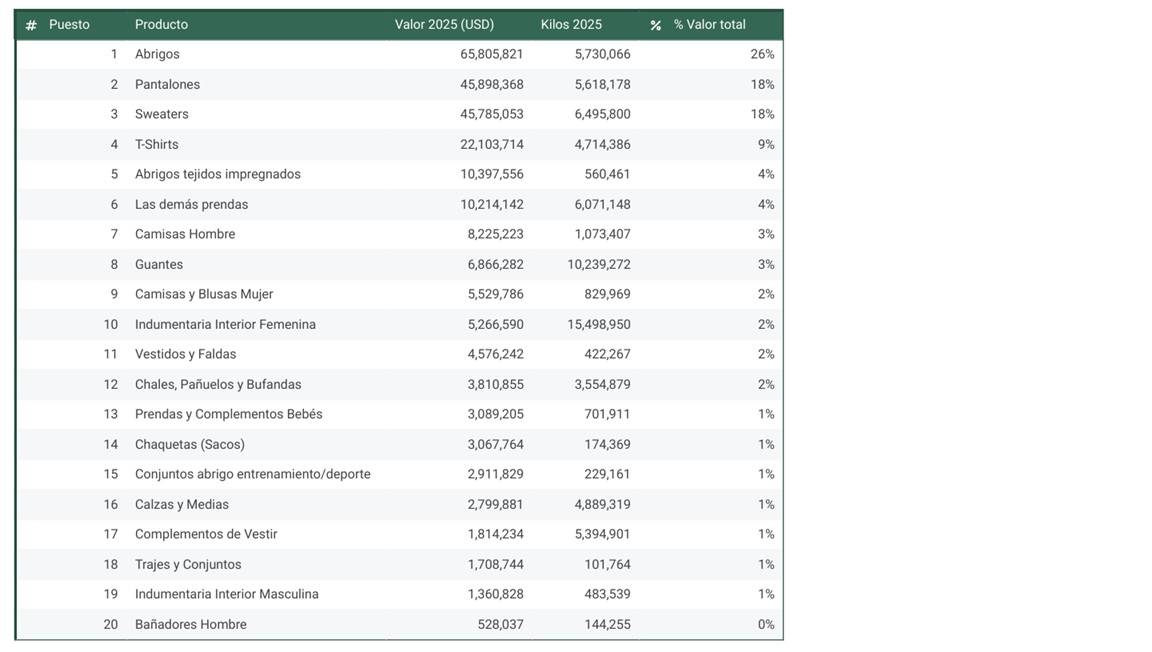Click rank number 20 in Puesto column
This screenshot has height=652, width=1152.
pos(111,624)
